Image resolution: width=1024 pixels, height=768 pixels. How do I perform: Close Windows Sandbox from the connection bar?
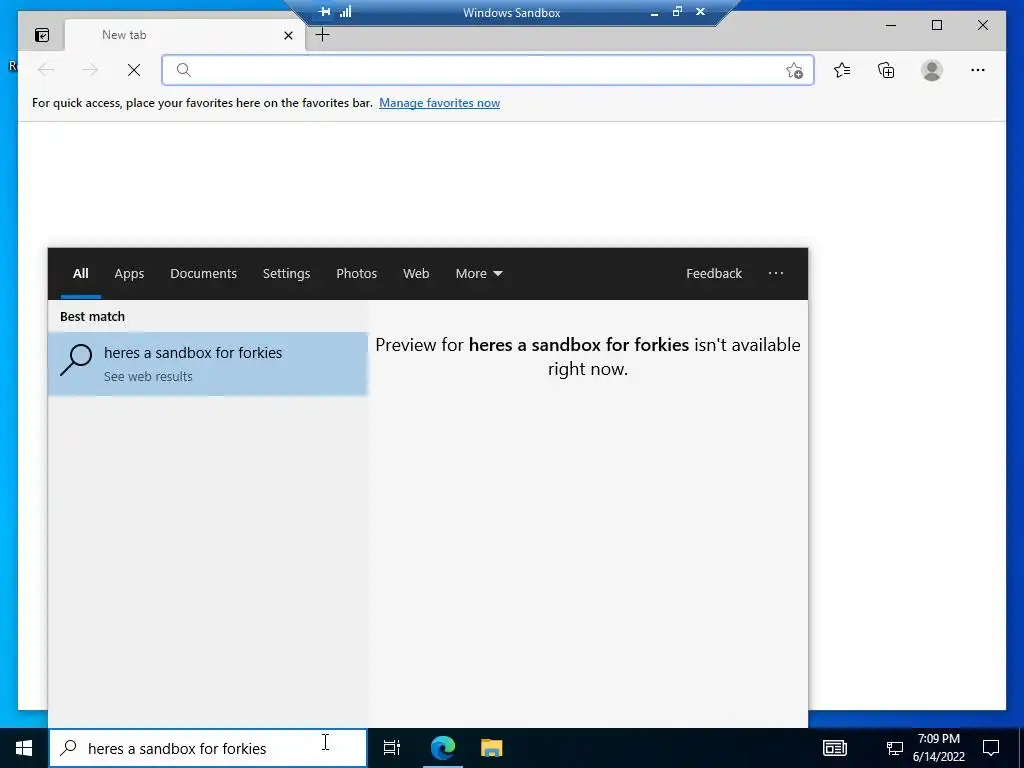(x=700, y=12)
